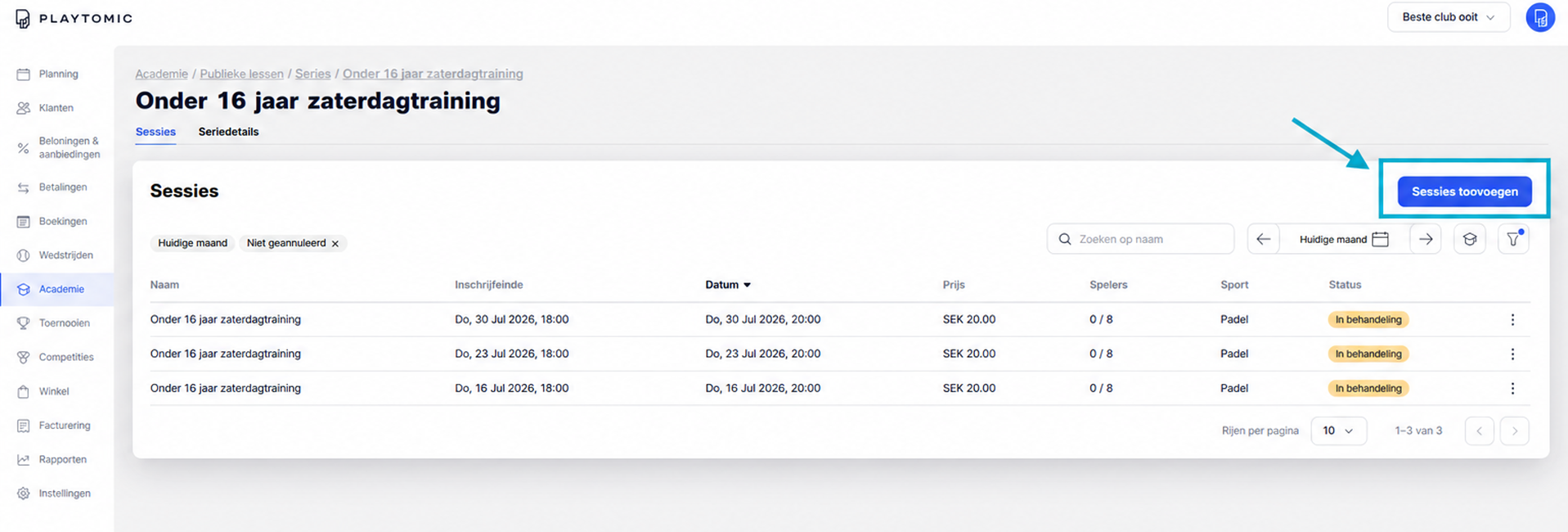Click the graduation cap academy filter icon
This screenshot has height=532, width=1568.
pos(1469,239)
